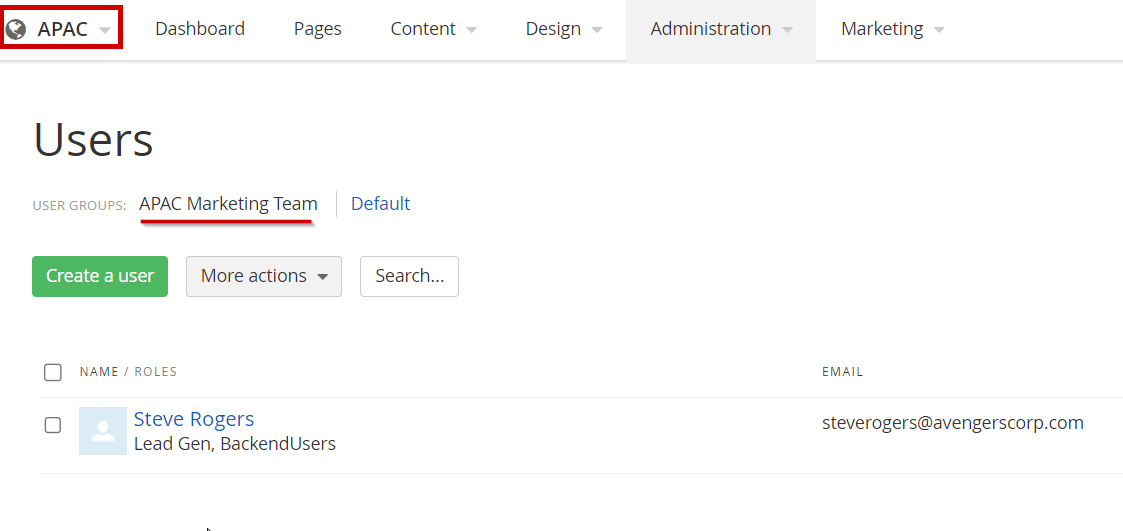Click the steverogers@avengerscorp.com email address
This screenshot has width=1123, height=531.
pyautogui.click(x=952, y=423)
